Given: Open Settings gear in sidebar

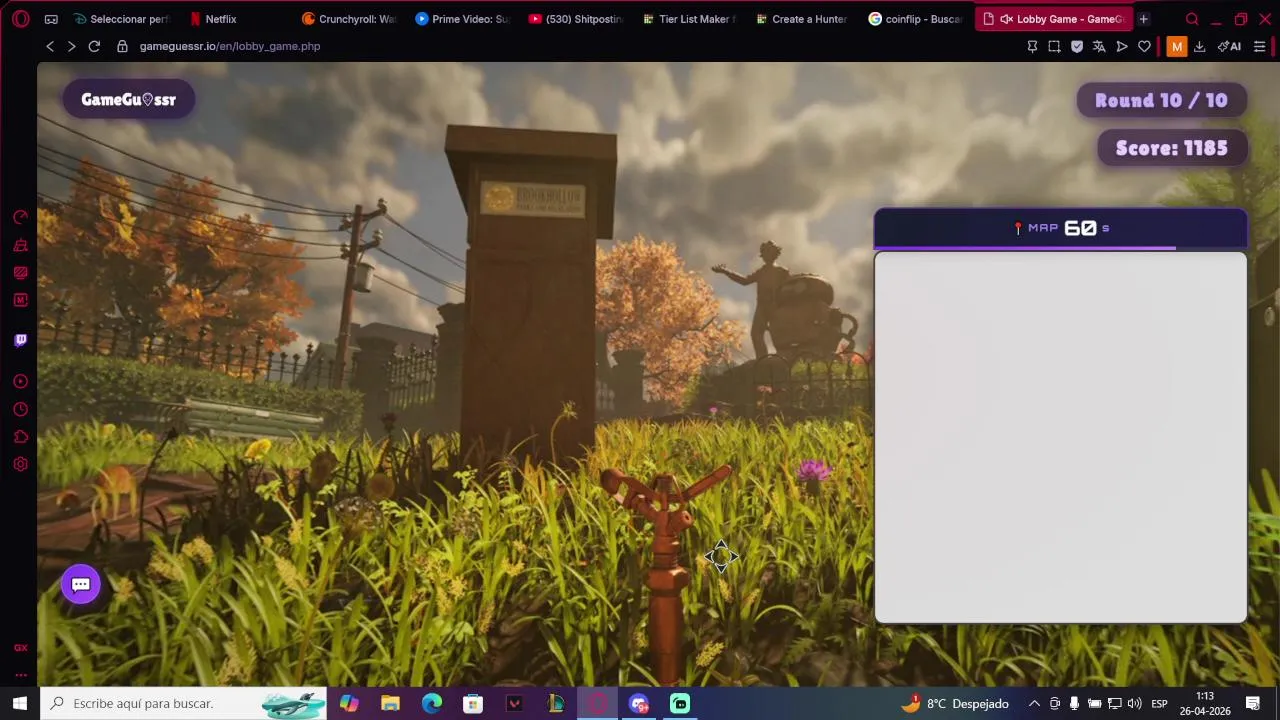Looking at the screenshot, I should coord(20,464).
